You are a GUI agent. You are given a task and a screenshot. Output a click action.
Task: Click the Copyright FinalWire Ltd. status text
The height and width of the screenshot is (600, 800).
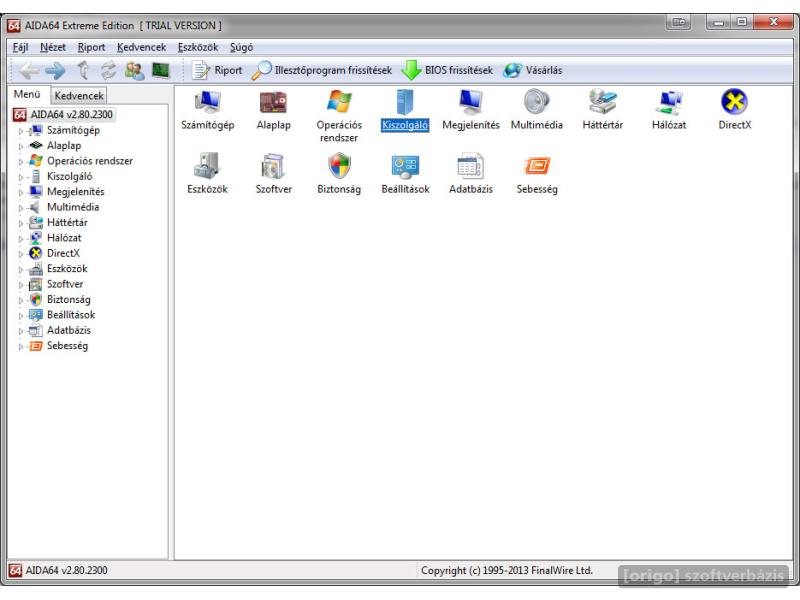coord(507,570)
